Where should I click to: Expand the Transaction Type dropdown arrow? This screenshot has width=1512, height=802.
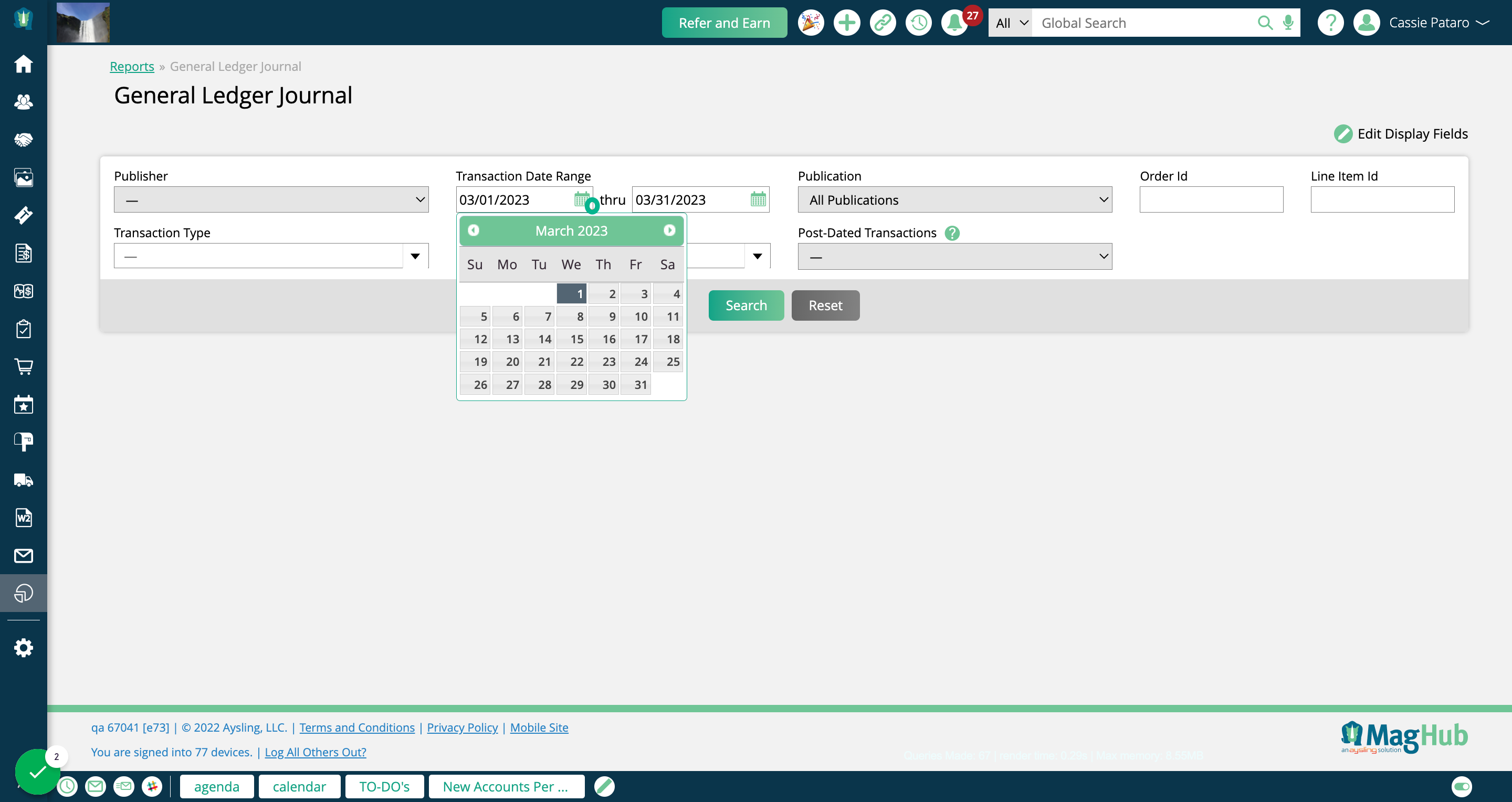[415, 256]
